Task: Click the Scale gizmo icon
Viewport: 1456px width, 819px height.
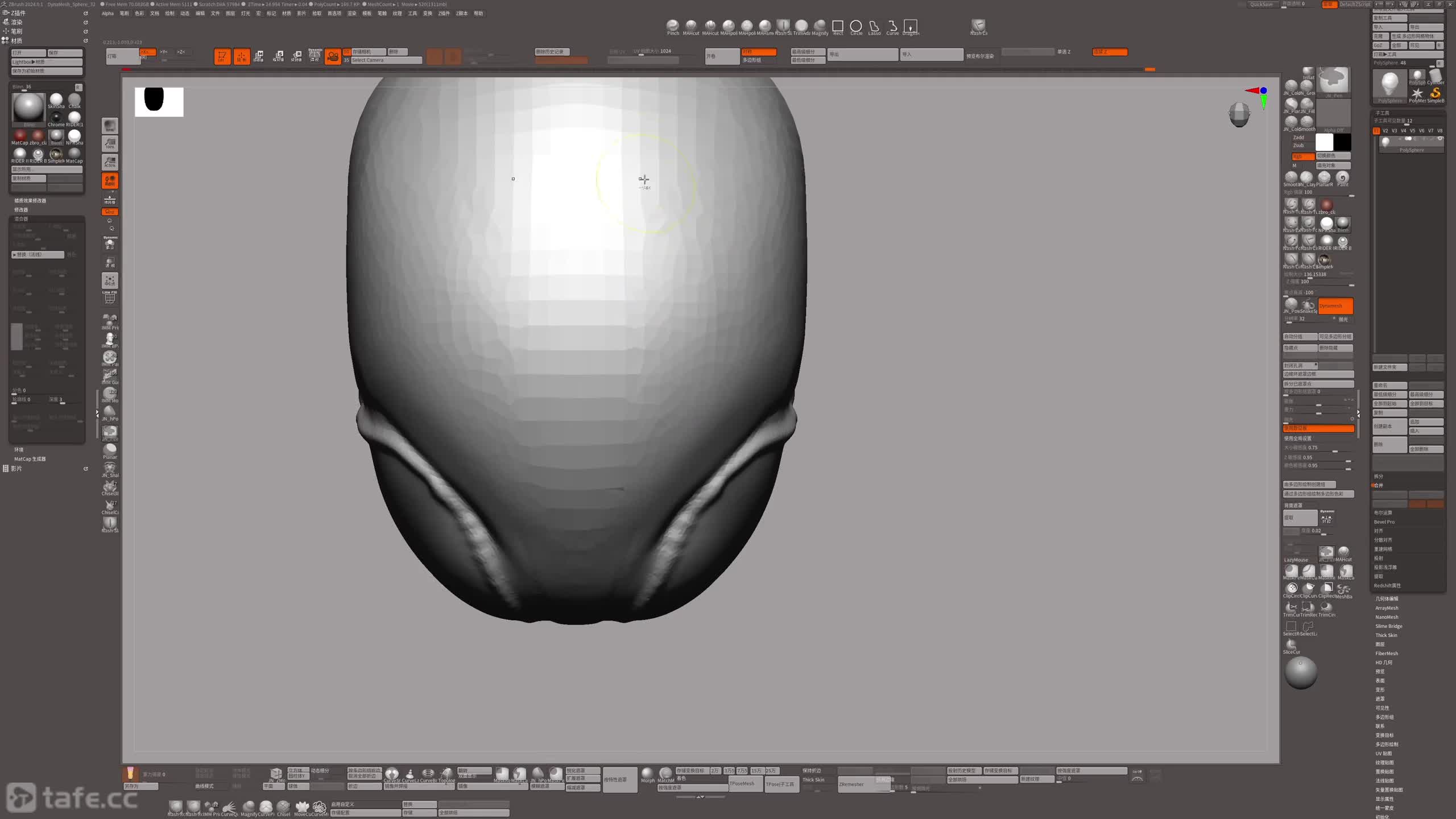Action: 278,56
